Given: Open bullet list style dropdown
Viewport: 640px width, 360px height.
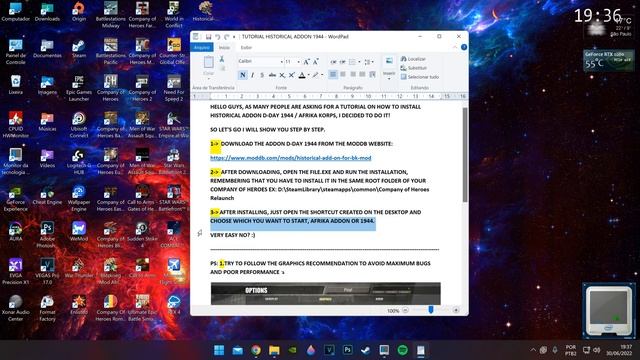Looking at the screenshot, I should (359, 62).
